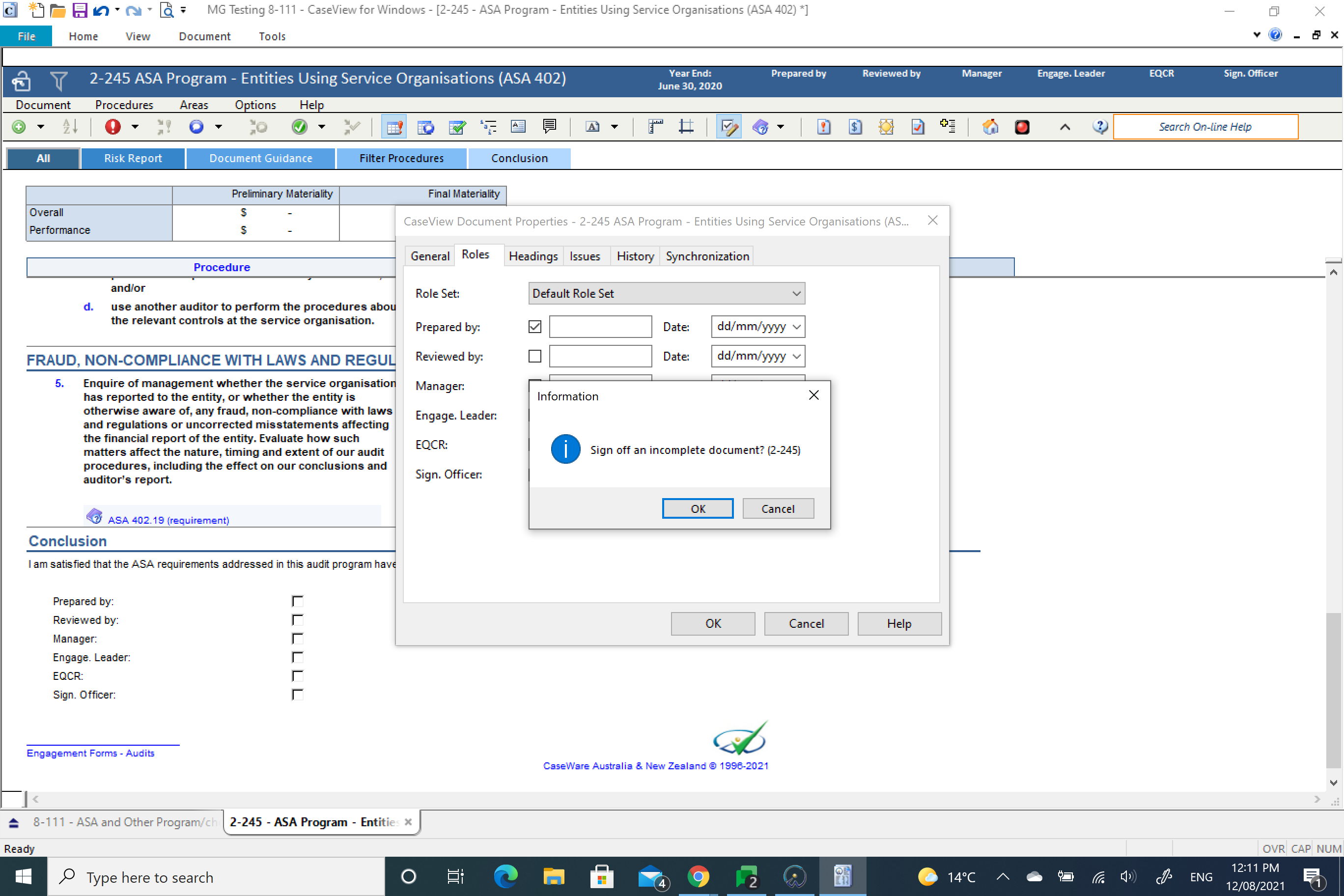Click the text box form icon
The height and width of the screenshot is (896, 1344).
(x=518, y=126)
